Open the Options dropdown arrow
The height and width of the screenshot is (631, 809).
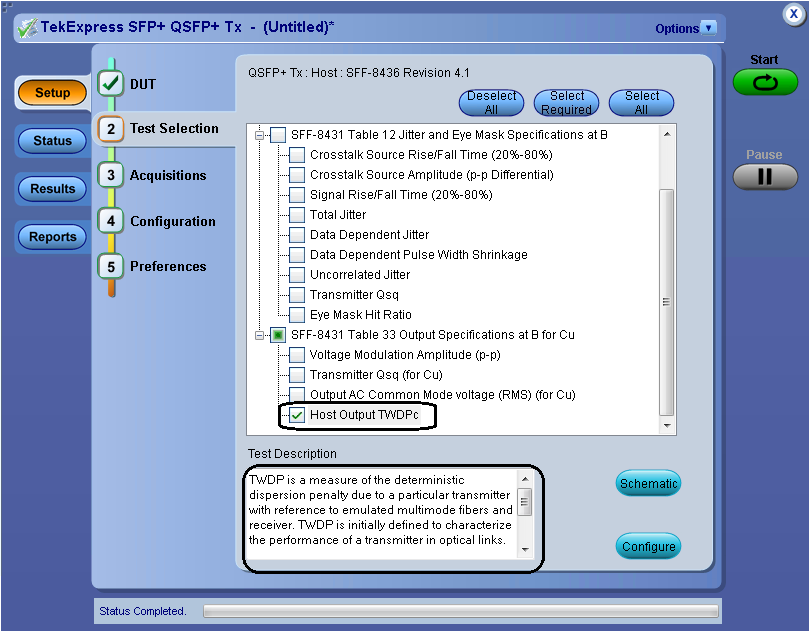[709, 28]
